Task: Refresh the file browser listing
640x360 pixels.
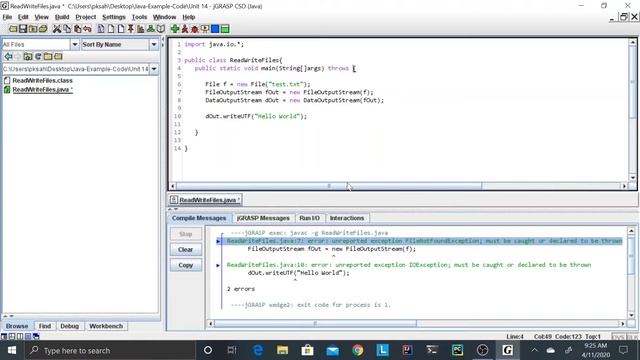Action: 38,56
